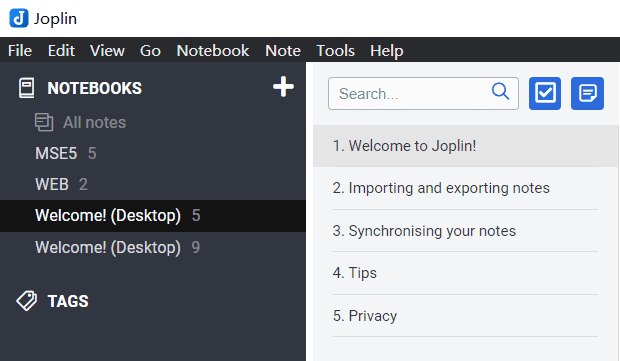Open the File menu
620x361 pixels.
point(20,51)
